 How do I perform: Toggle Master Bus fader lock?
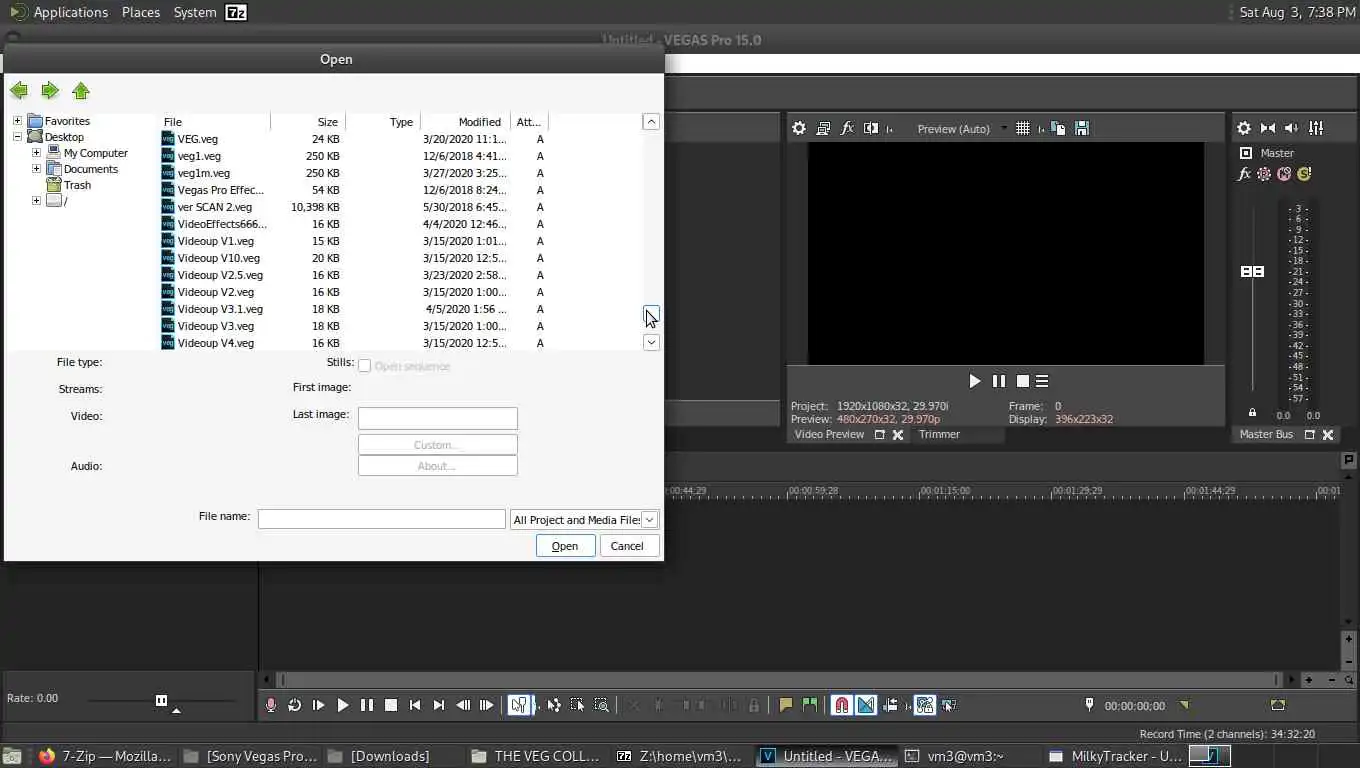pyautogui.click(x=1252, y=412)
